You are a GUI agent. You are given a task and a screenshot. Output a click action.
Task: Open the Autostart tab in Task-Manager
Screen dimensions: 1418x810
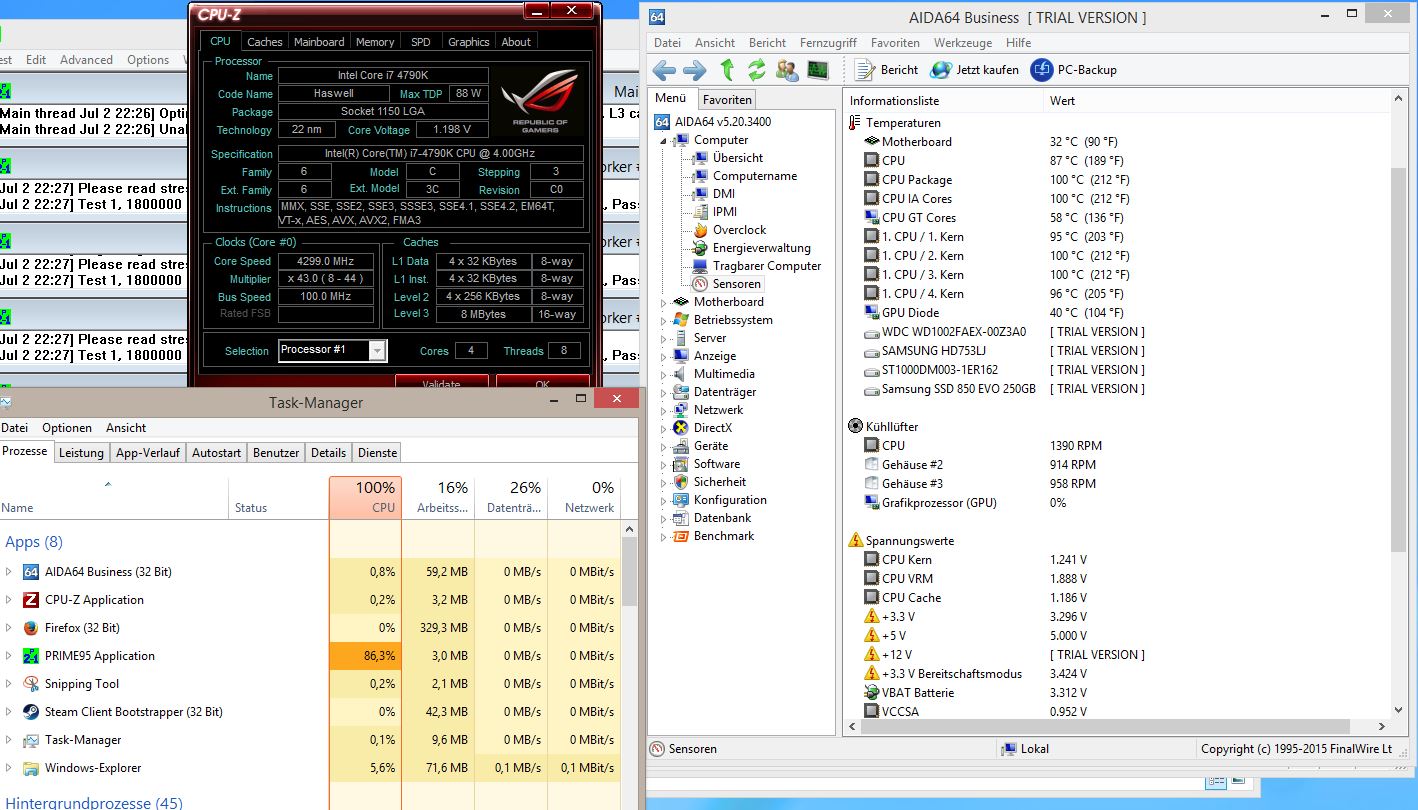click(217, 453)
